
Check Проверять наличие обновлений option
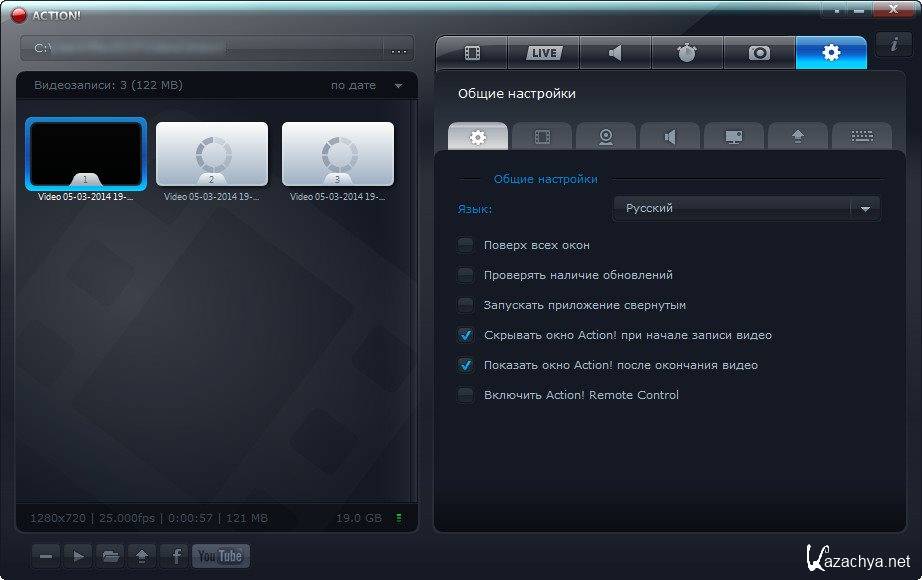[x=465, y=275]
